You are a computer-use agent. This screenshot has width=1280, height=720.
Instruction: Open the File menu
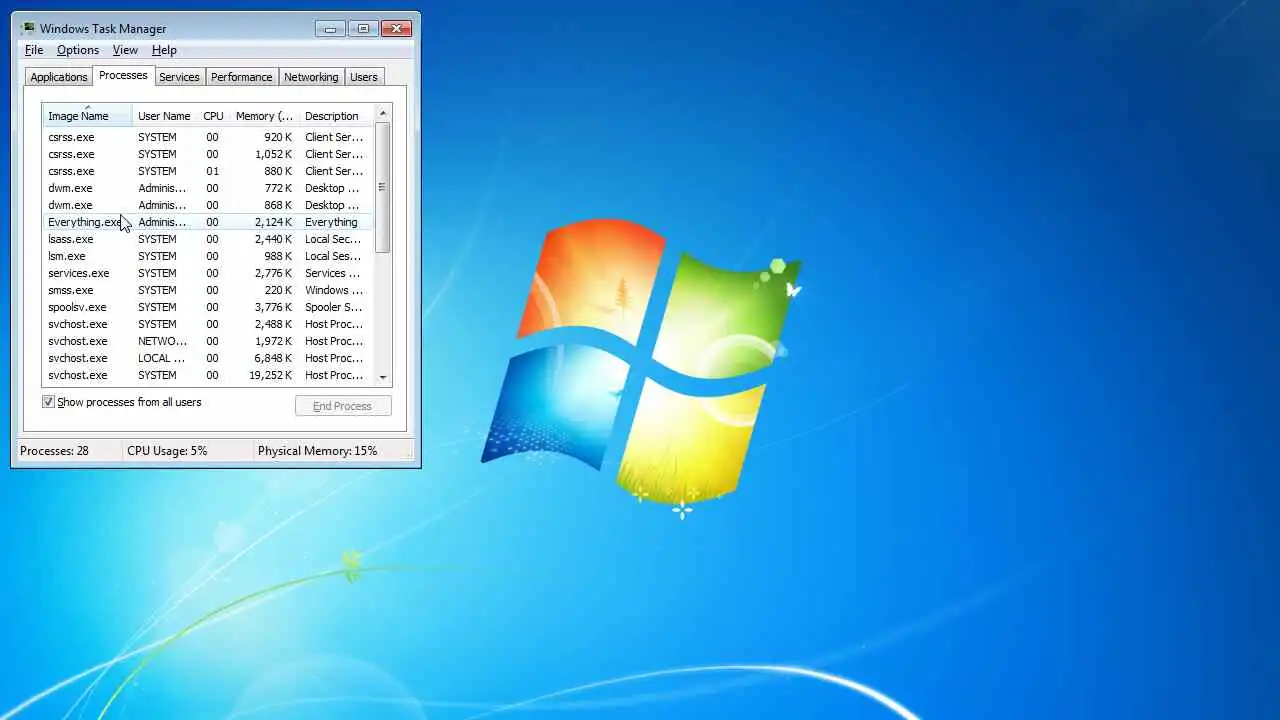(x=34, y=50)
